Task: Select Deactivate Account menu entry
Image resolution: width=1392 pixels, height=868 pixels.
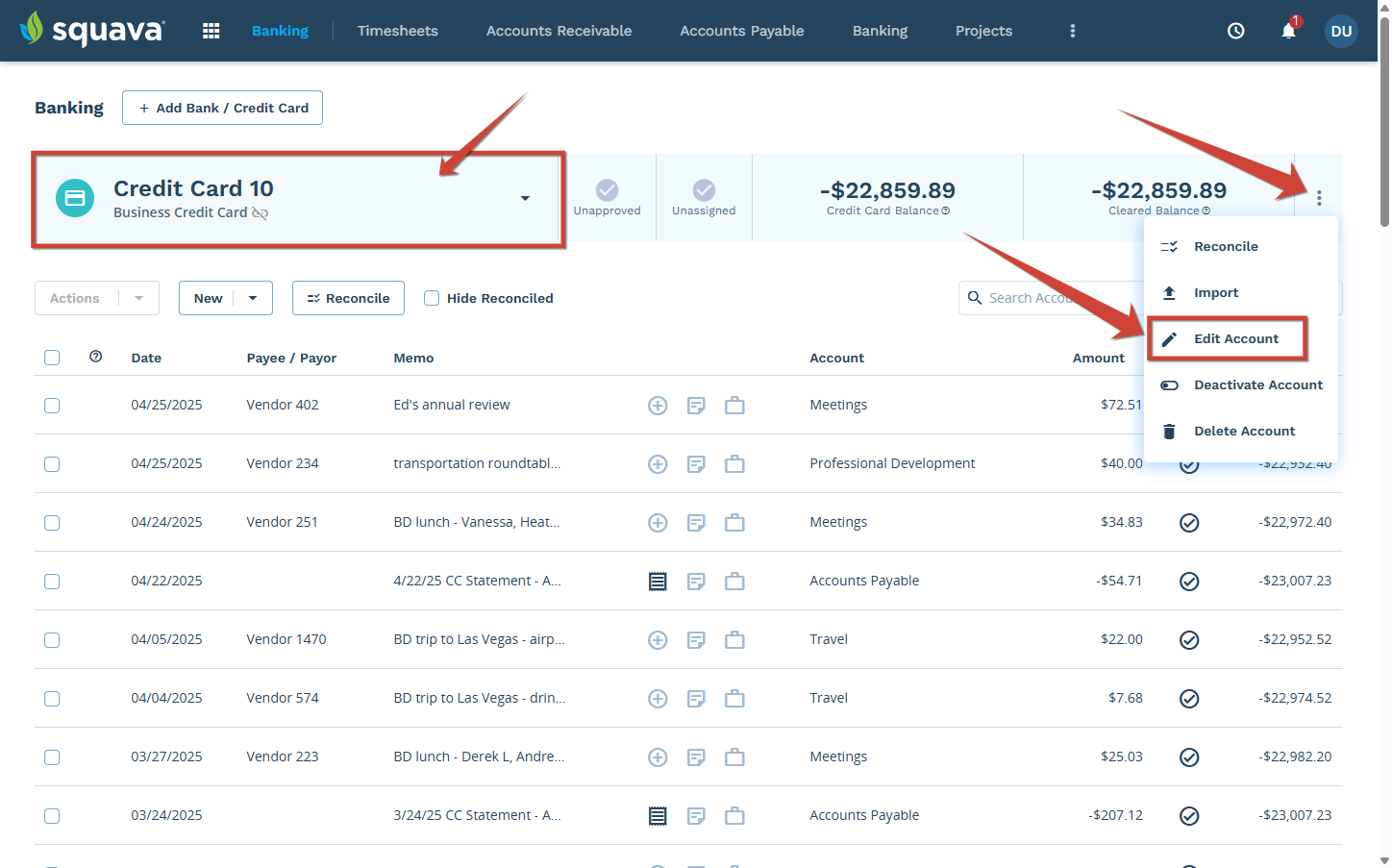Action: pyautogui.click(x=1257, y=384)
